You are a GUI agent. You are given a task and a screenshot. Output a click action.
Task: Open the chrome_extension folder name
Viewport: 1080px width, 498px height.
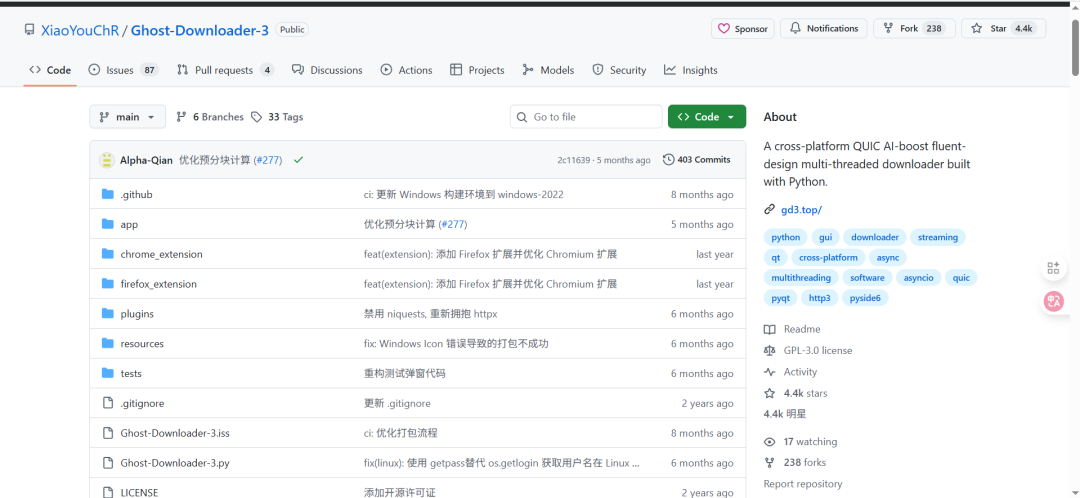click(x=161, y=254)
